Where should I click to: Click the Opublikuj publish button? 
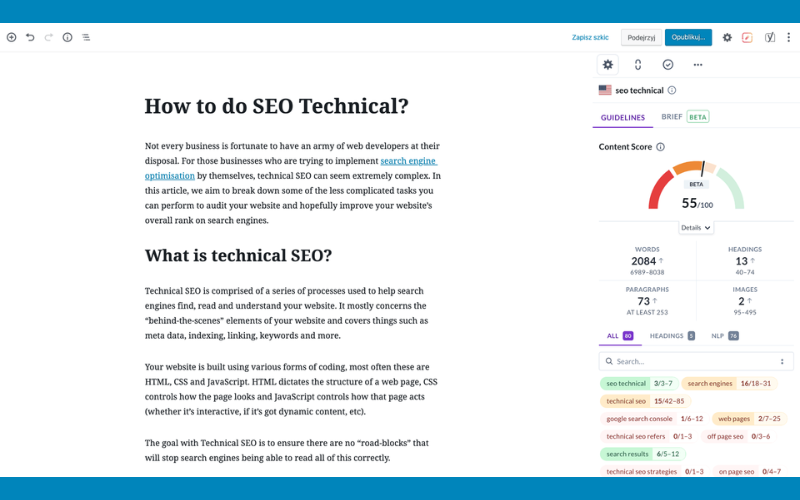pos(688,37)
